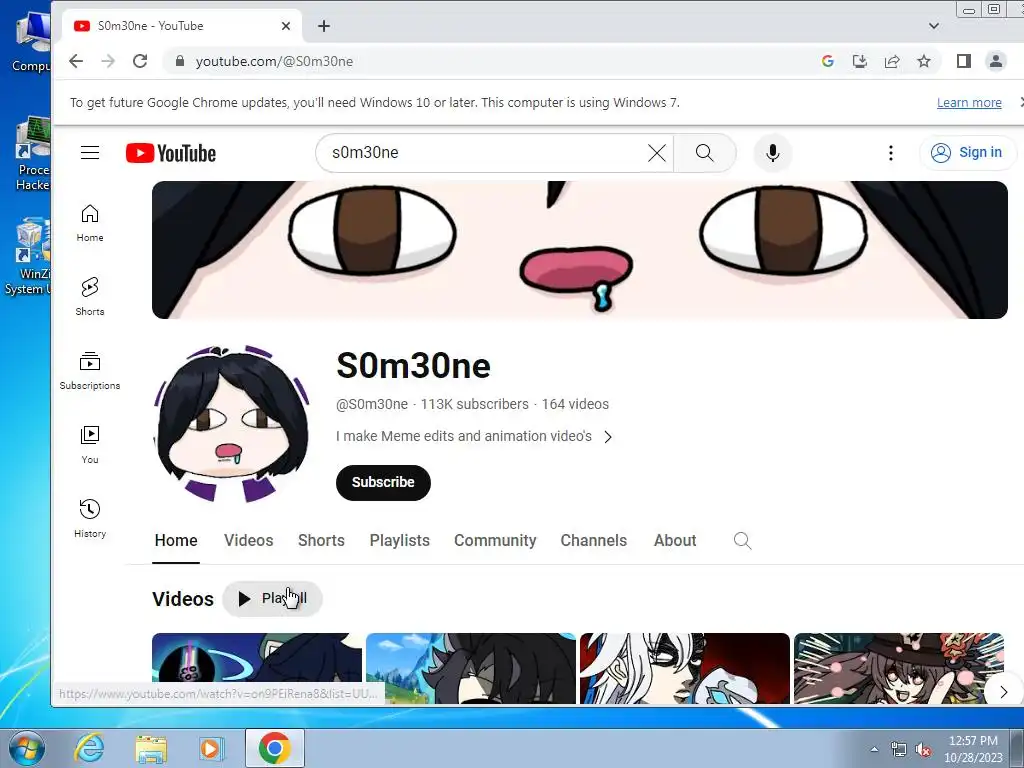The height and width of the screenshot is (768, 1024).
Task: Click the Google icon in address bar
Action: click(x=827, y=61)
